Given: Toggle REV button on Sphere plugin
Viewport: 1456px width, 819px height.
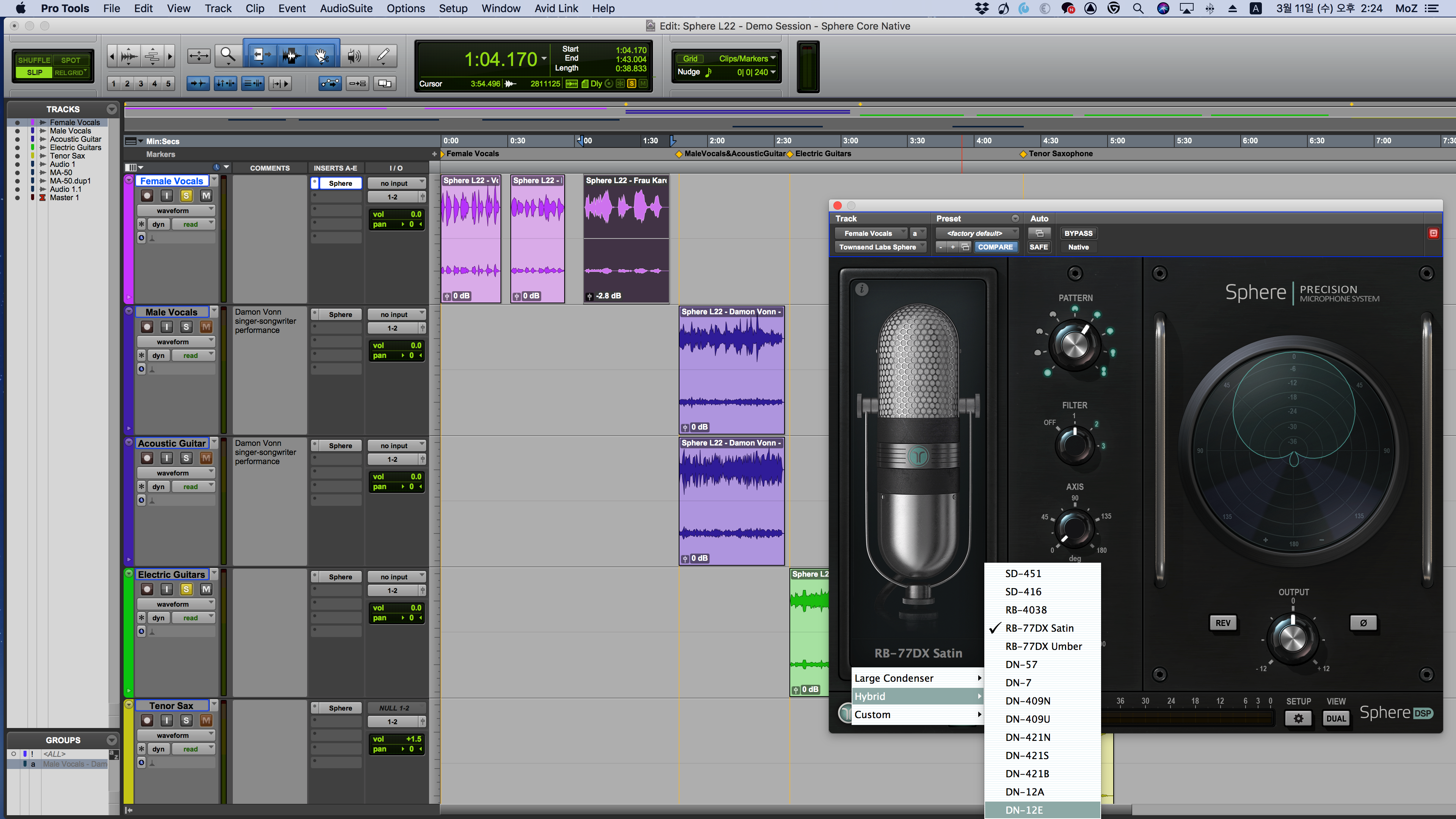Looking at the screenshot, I should (1222, 623).
